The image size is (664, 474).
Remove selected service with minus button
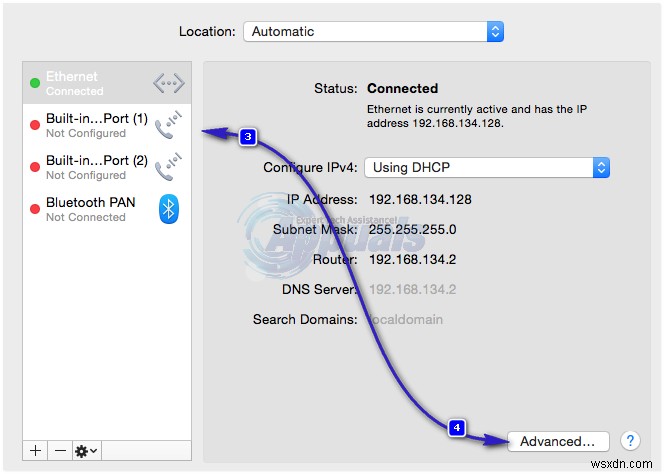[x=60, y=451]
